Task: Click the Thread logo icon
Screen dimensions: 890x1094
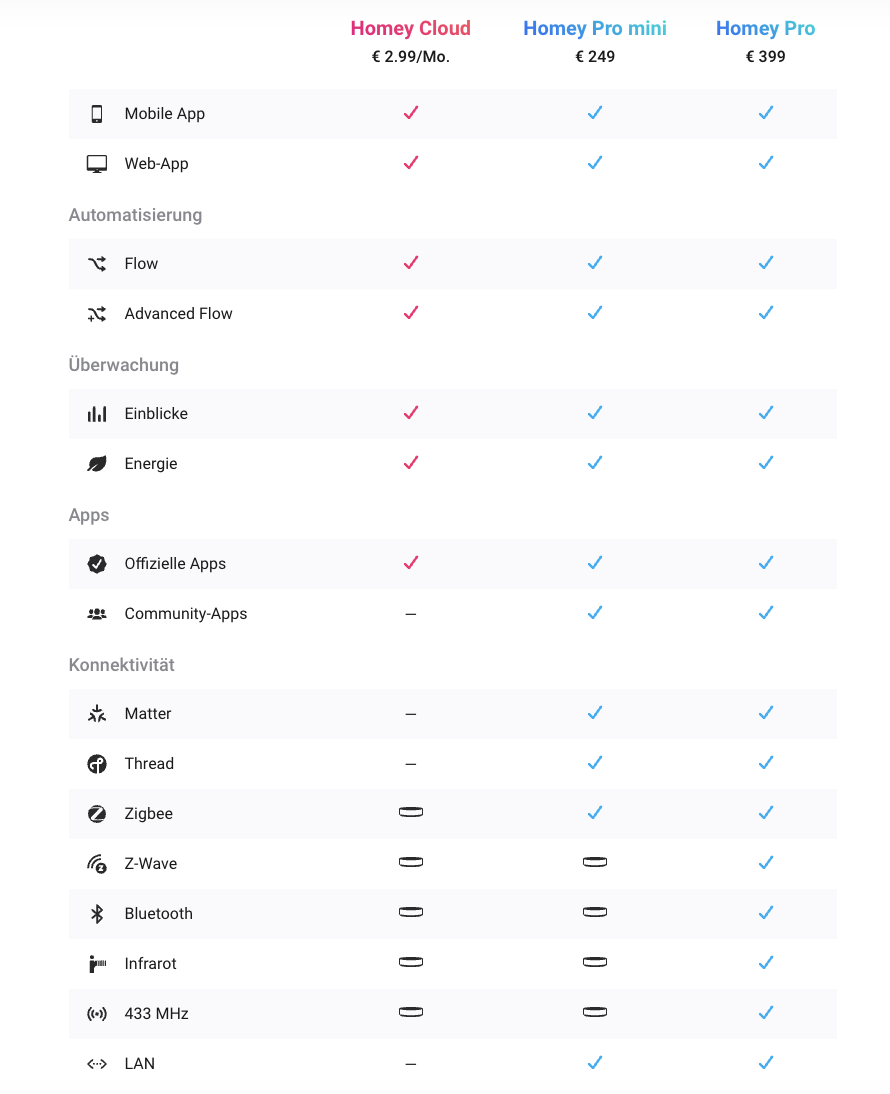Action: click(x=97, y=764)
